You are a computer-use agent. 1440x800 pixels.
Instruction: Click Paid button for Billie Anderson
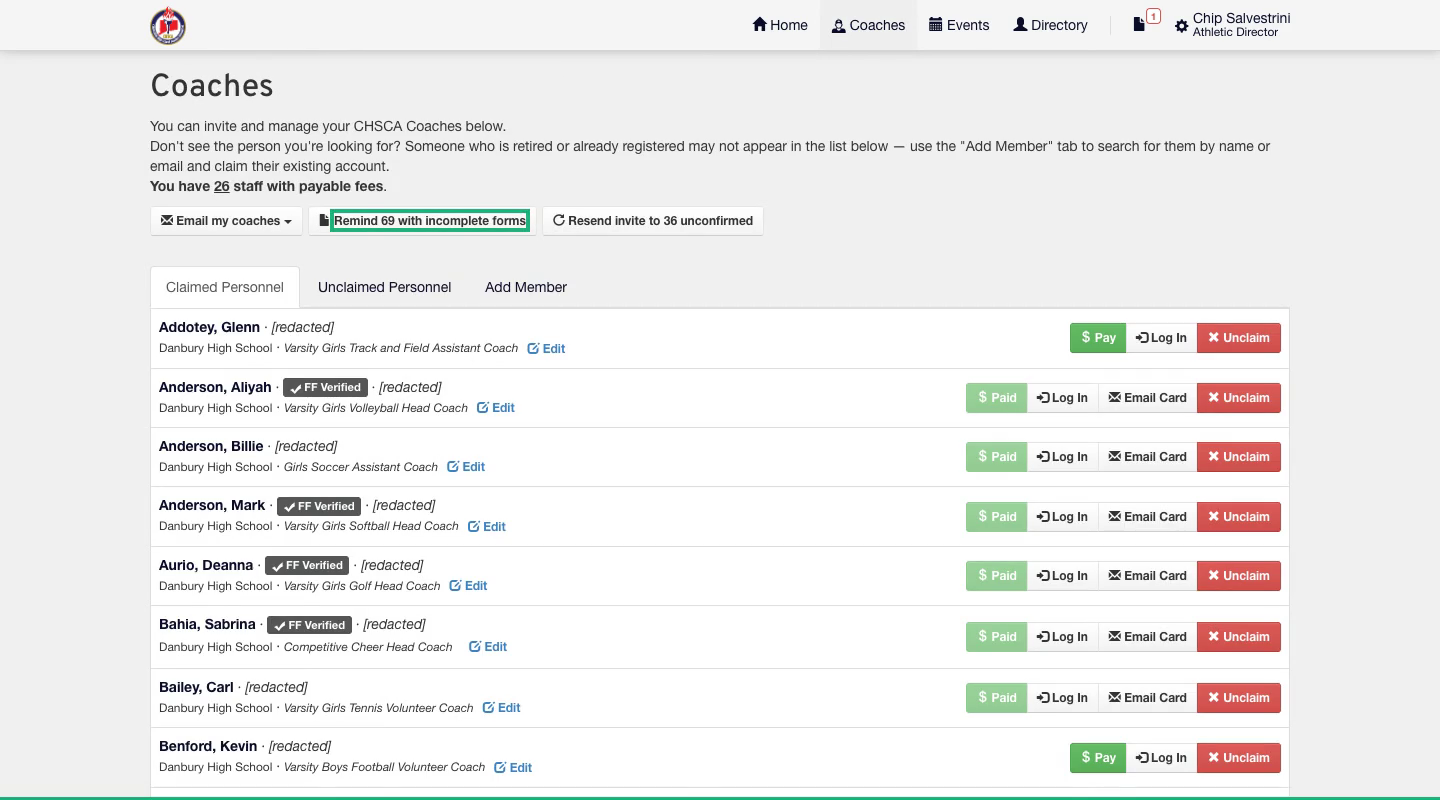[x=996, y=457]
